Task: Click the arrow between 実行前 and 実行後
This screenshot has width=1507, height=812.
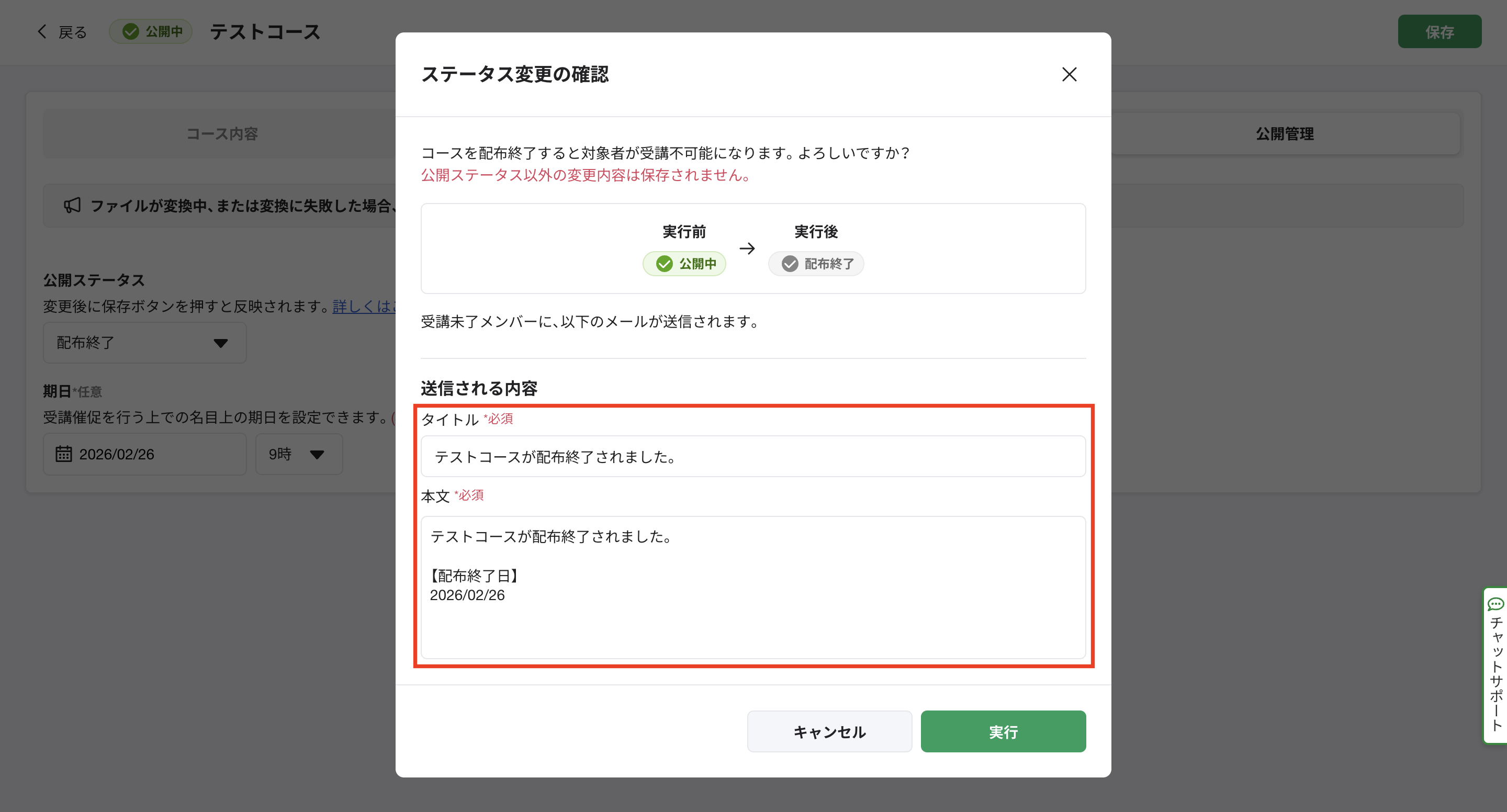Action: pos(747,249)
